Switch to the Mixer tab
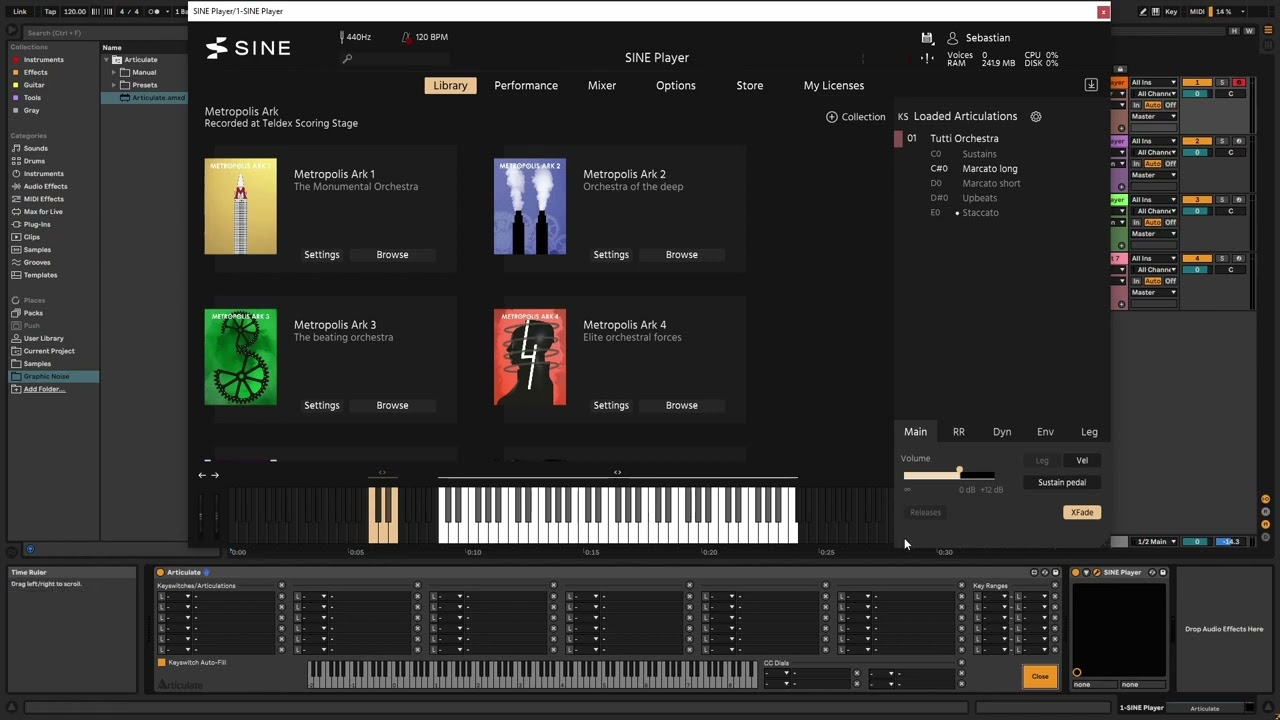Screen dimensions: 1280x720 coord(602,86)
